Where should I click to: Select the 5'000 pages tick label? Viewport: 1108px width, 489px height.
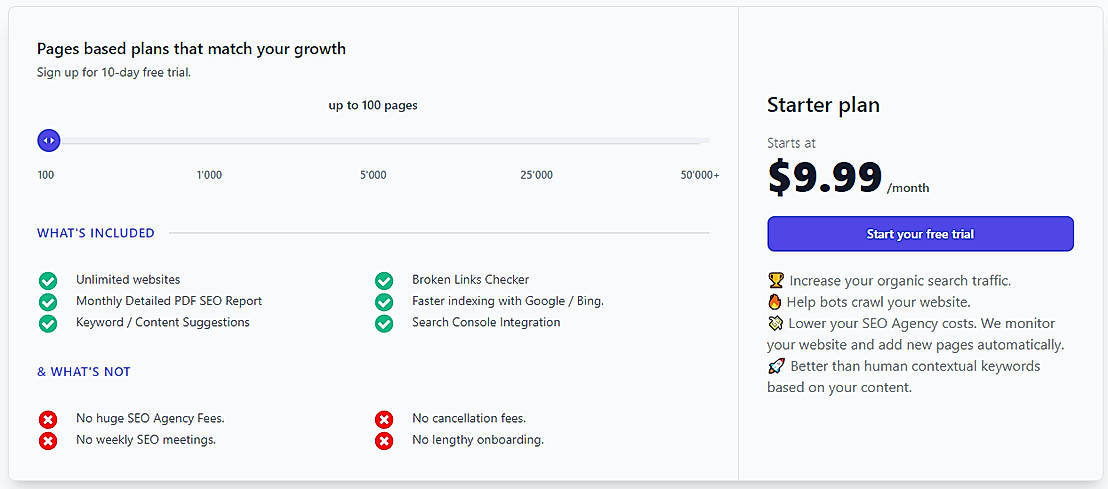point(373,175)
